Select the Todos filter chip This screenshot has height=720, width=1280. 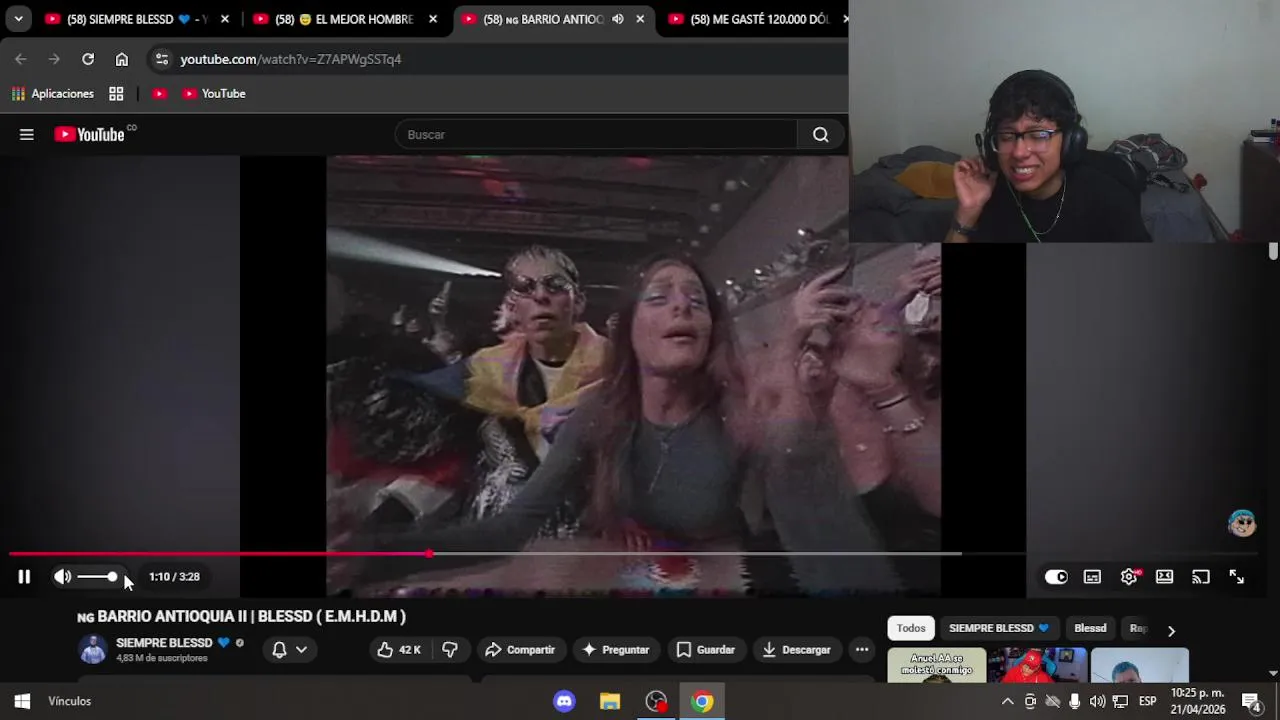tap(911, 628)
